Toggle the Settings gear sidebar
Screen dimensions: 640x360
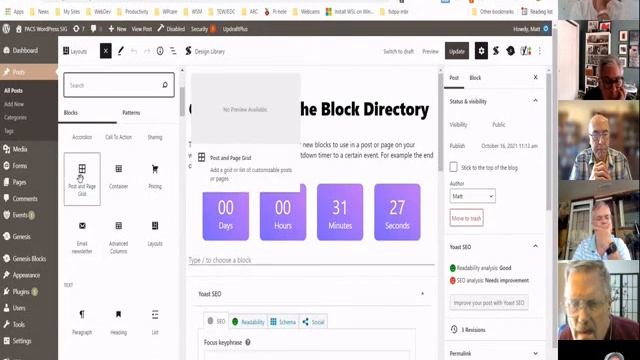[481, 51]
